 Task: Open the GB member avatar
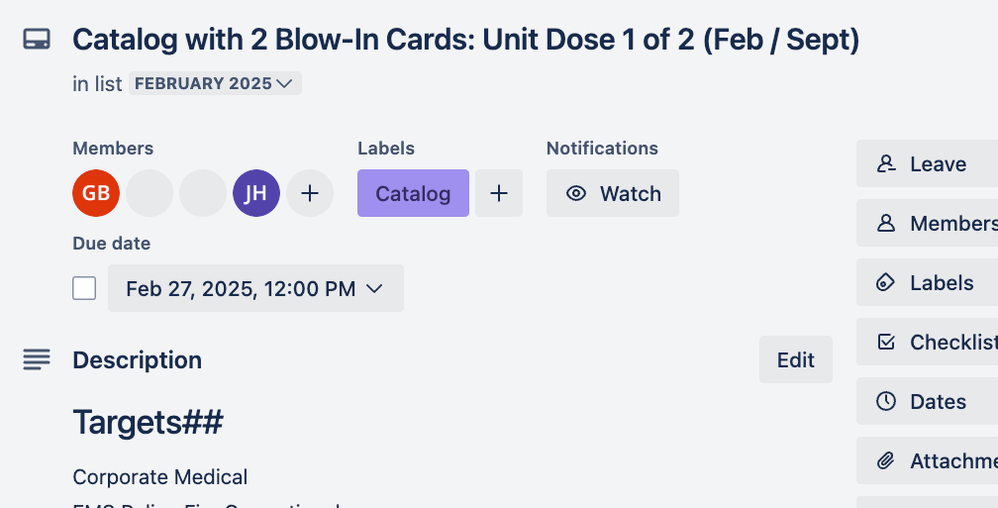point(96,193)
